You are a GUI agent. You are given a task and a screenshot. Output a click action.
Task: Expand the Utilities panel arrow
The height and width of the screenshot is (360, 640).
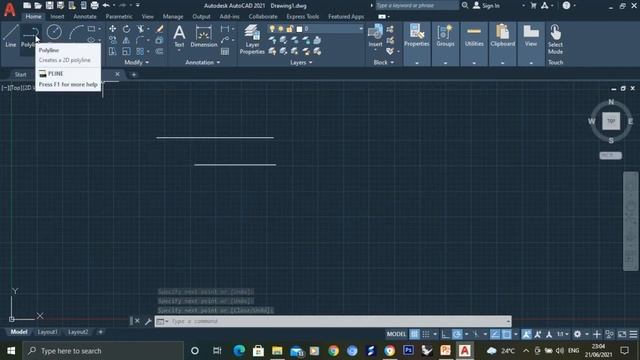474,63
